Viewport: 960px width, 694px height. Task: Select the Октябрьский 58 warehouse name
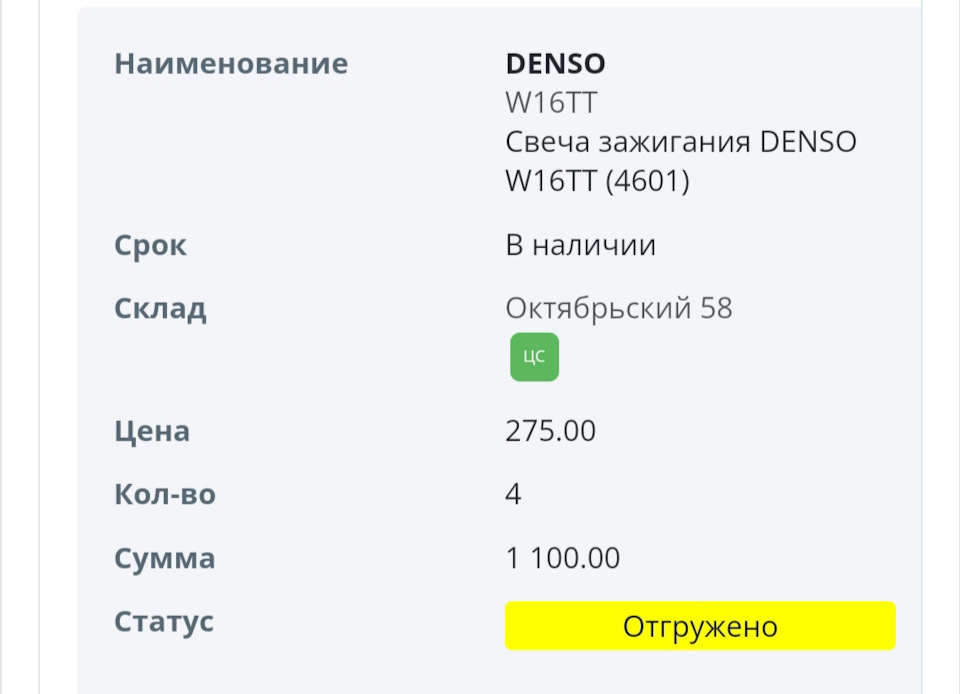click(x=619, y=308)
